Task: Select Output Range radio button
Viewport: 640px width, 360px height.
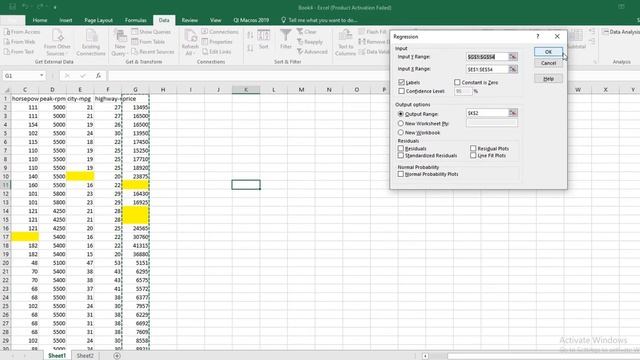Action: 401,114
